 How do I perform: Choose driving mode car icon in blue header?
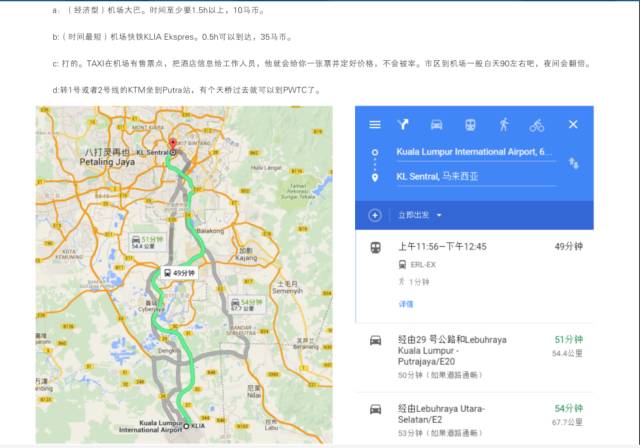(x=436, y=124)
